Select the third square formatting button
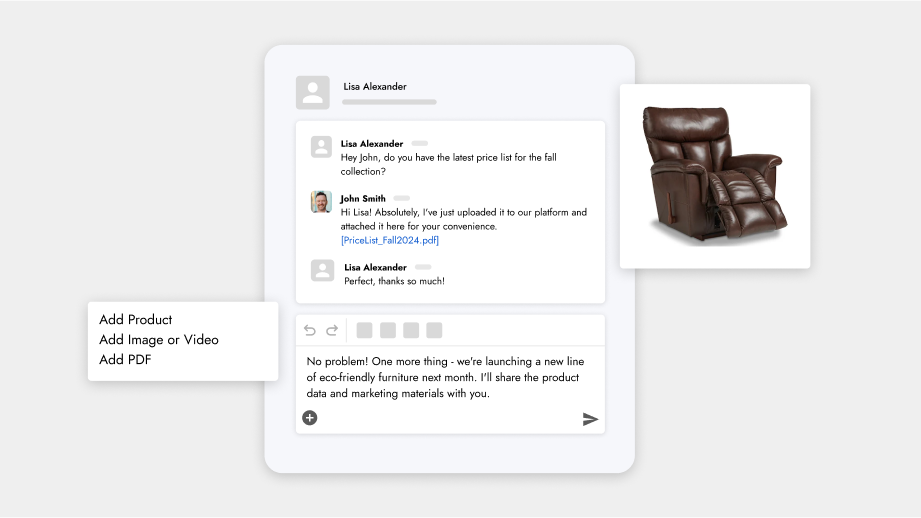Viewport: 921px width, 518px height. click(411, 330)
